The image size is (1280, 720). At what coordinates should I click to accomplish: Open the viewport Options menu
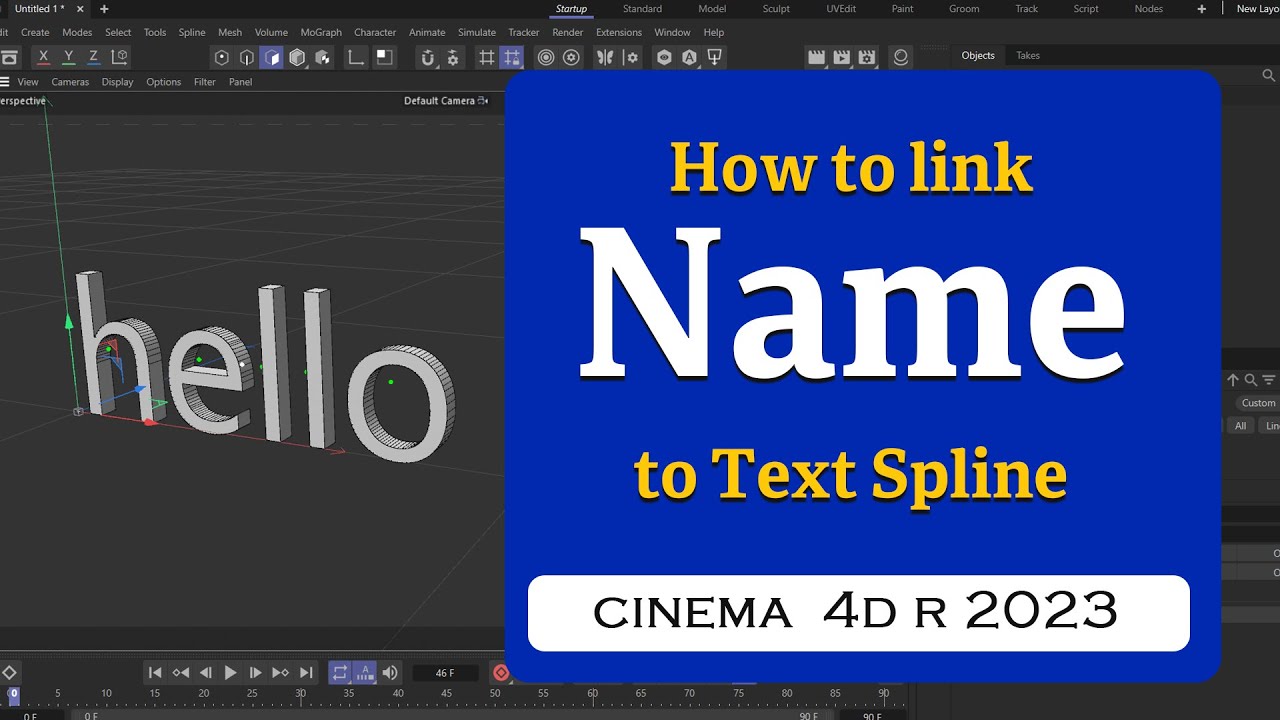164,82
